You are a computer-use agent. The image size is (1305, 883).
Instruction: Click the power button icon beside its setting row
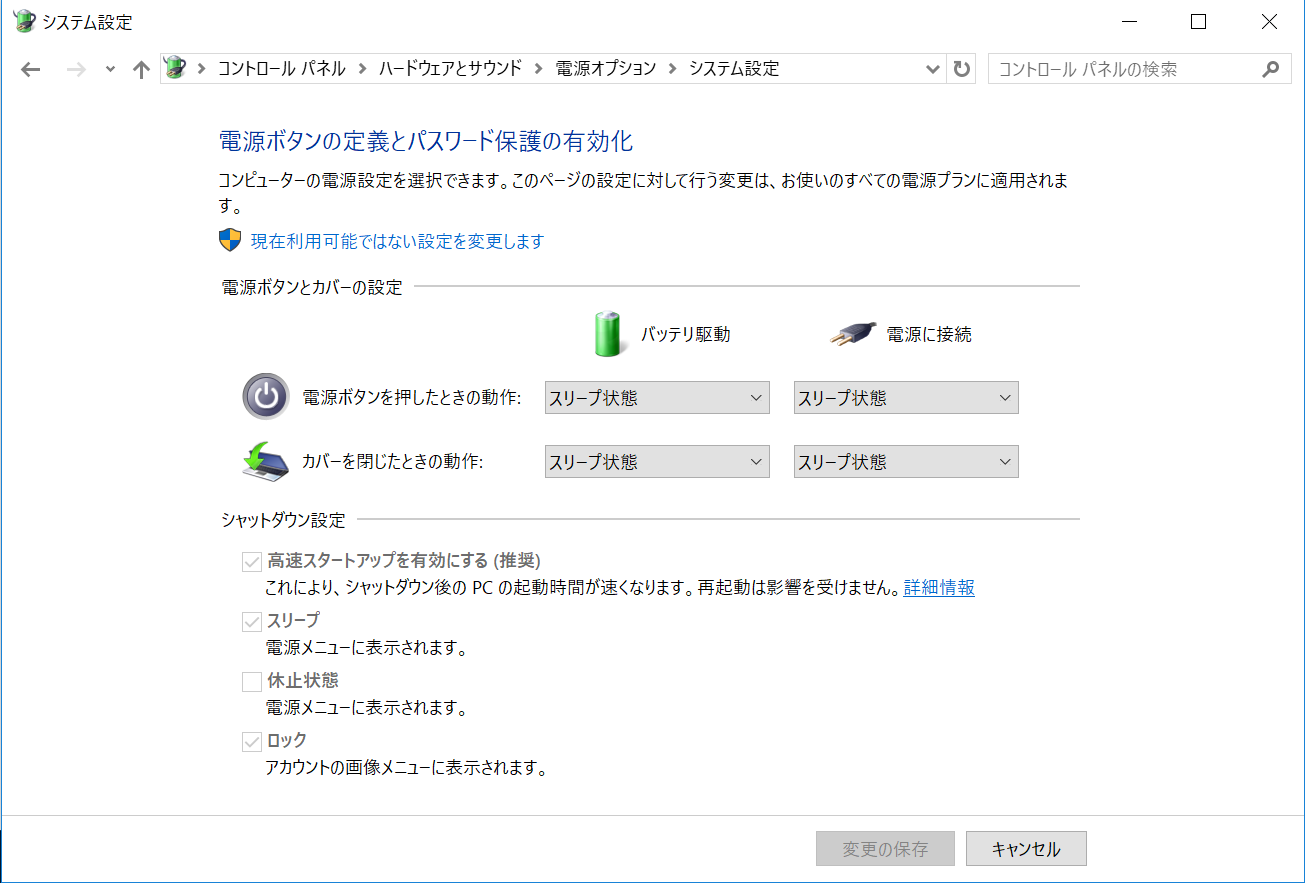(x=264, y=397)
